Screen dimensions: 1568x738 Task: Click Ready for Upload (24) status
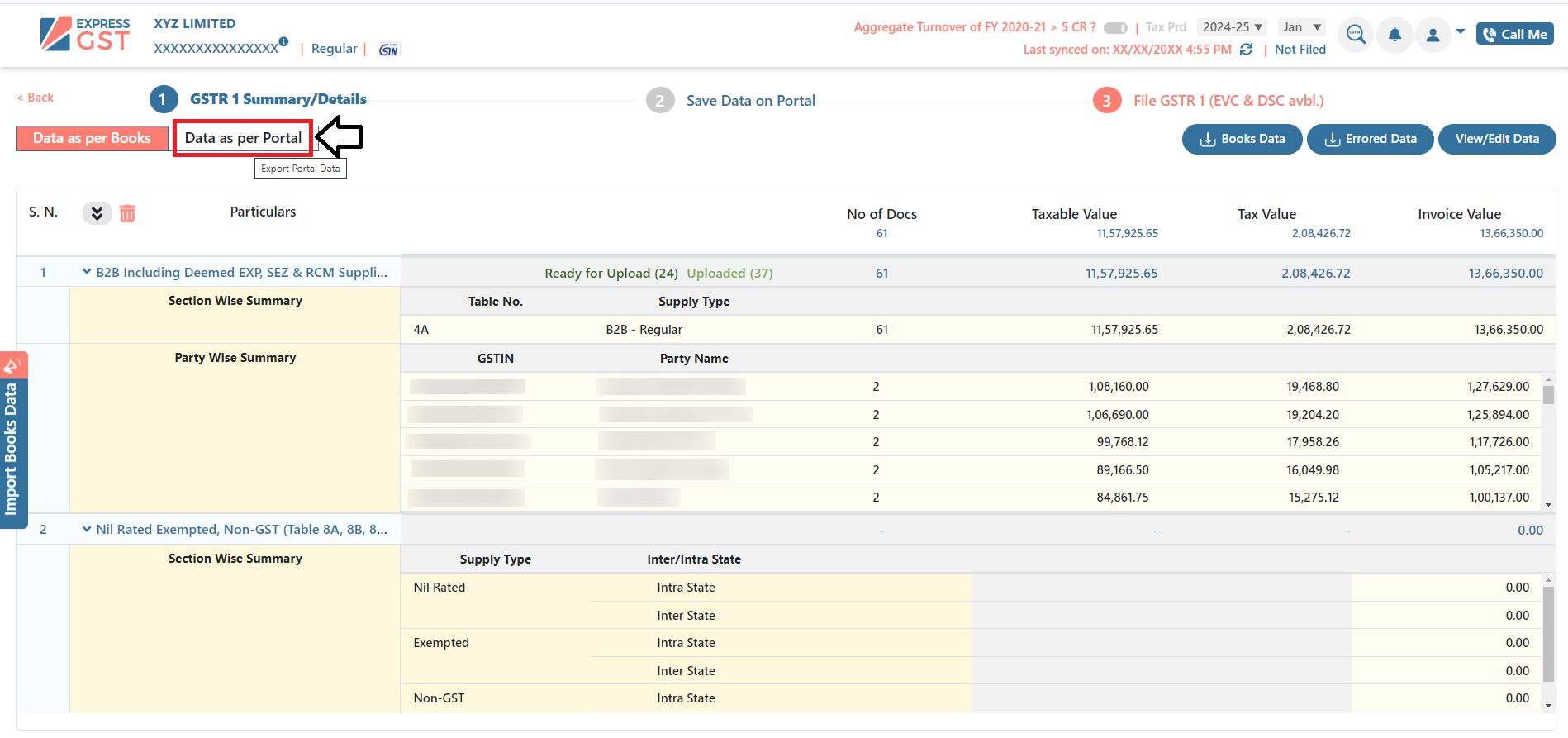tap(611, 274)
